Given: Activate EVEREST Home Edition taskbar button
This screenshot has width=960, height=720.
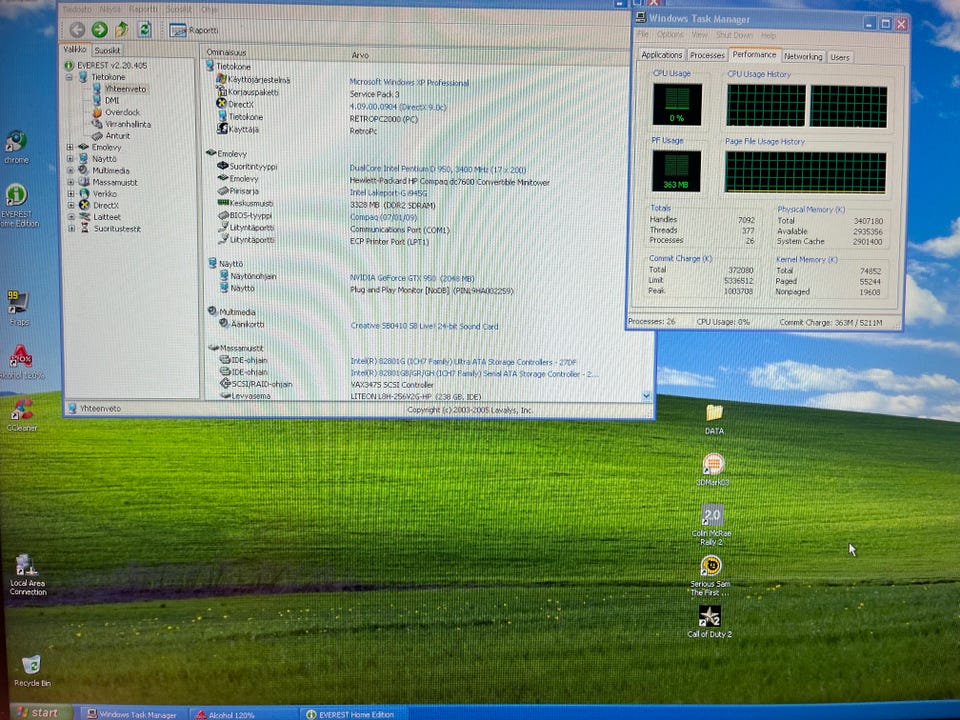Looking at the screenshot, I should 353,714.
